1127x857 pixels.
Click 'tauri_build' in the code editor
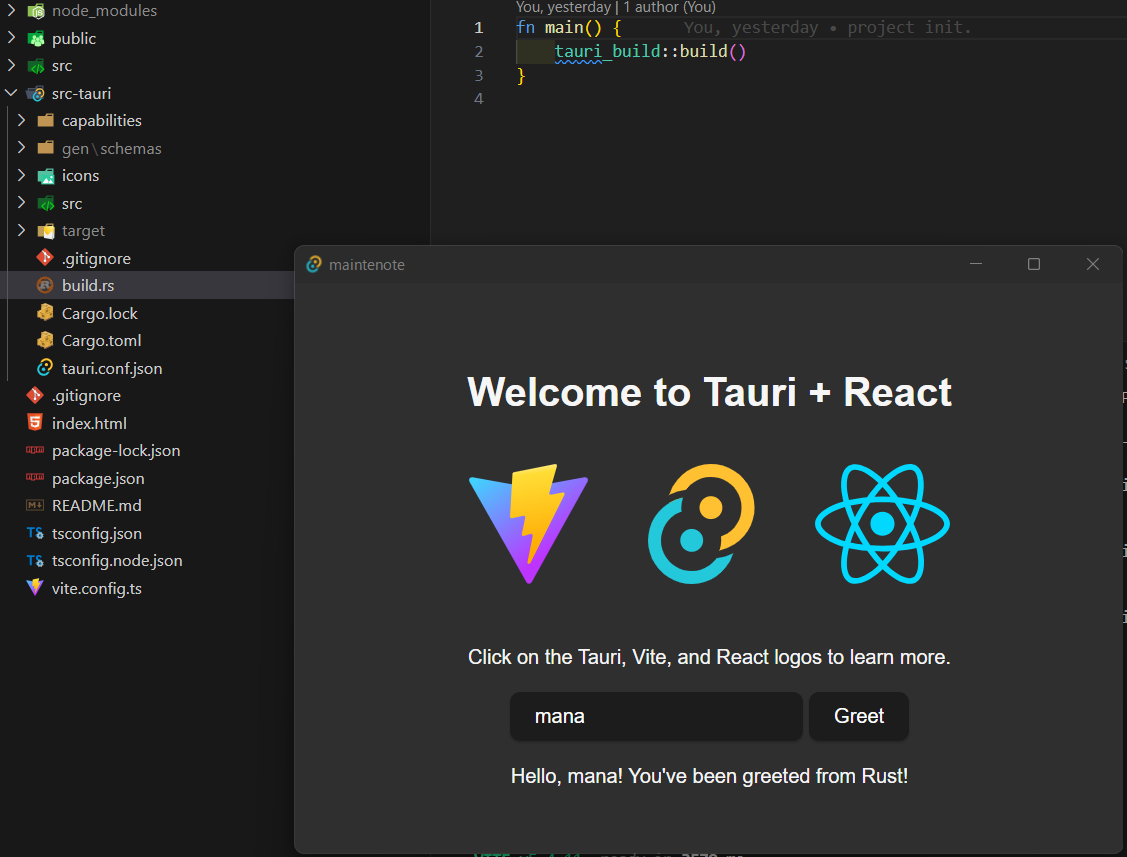tap(607, 51)
